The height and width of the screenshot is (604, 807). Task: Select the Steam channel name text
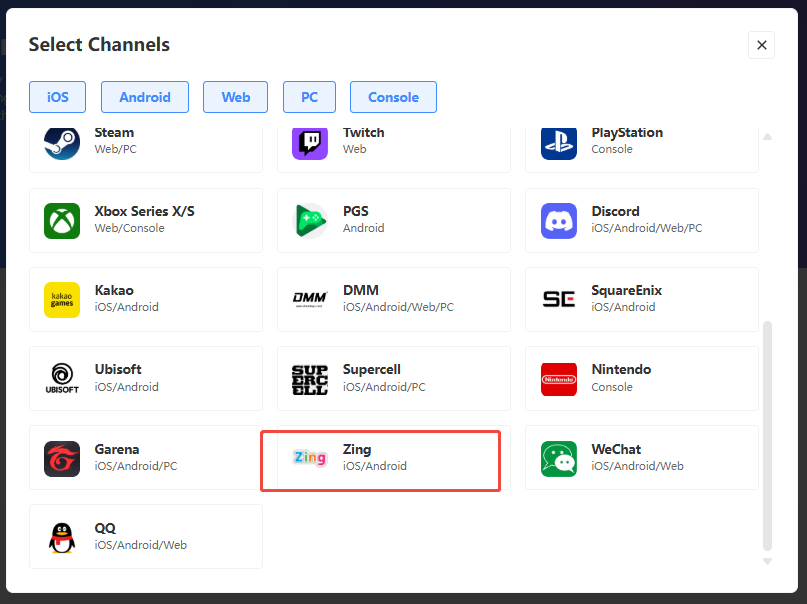114,132
